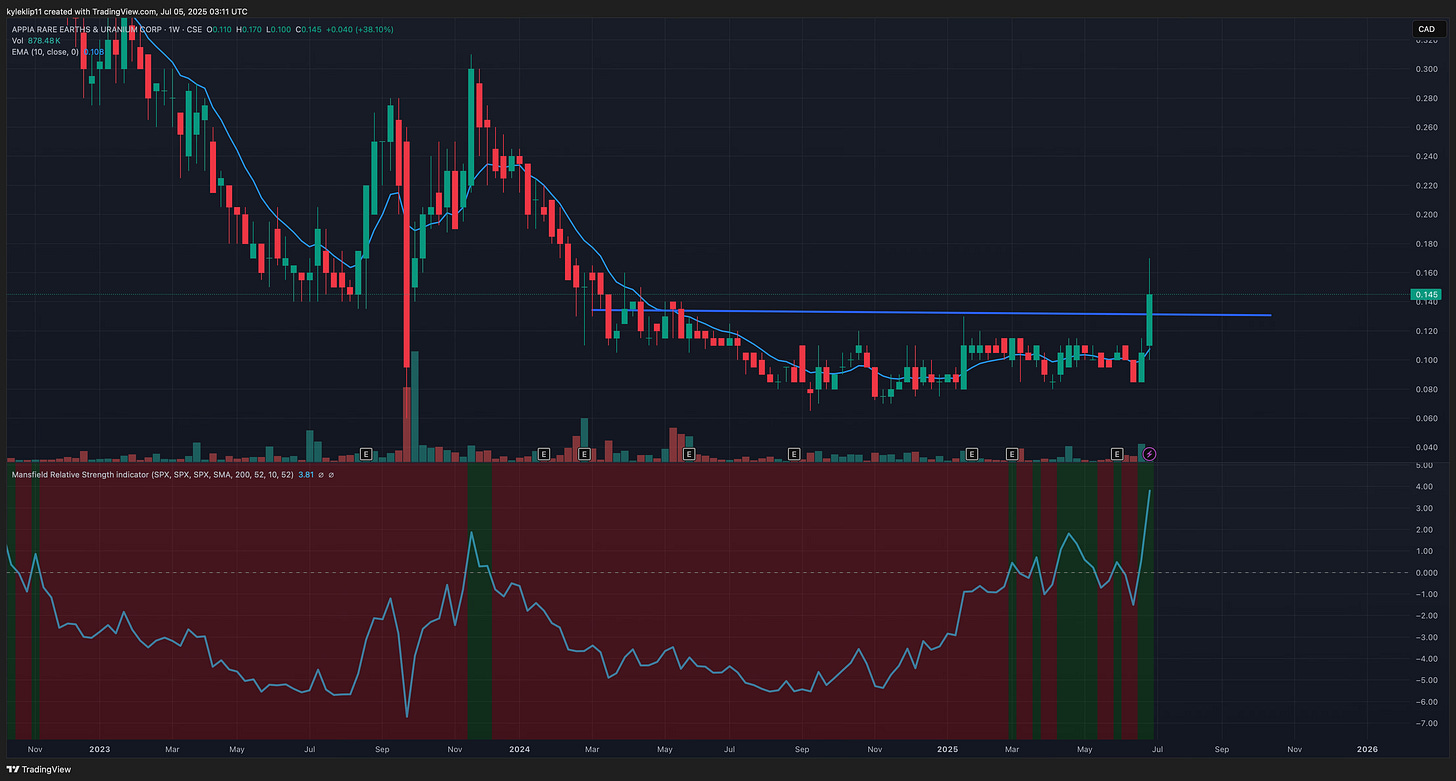Click the 2024 time axis label

(x=520, y=748)
